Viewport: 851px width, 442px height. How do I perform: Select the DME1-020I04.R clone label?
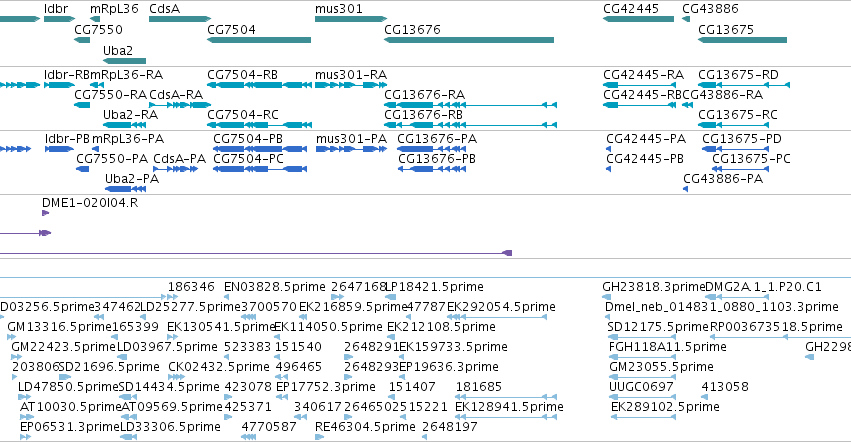(90, 203)
